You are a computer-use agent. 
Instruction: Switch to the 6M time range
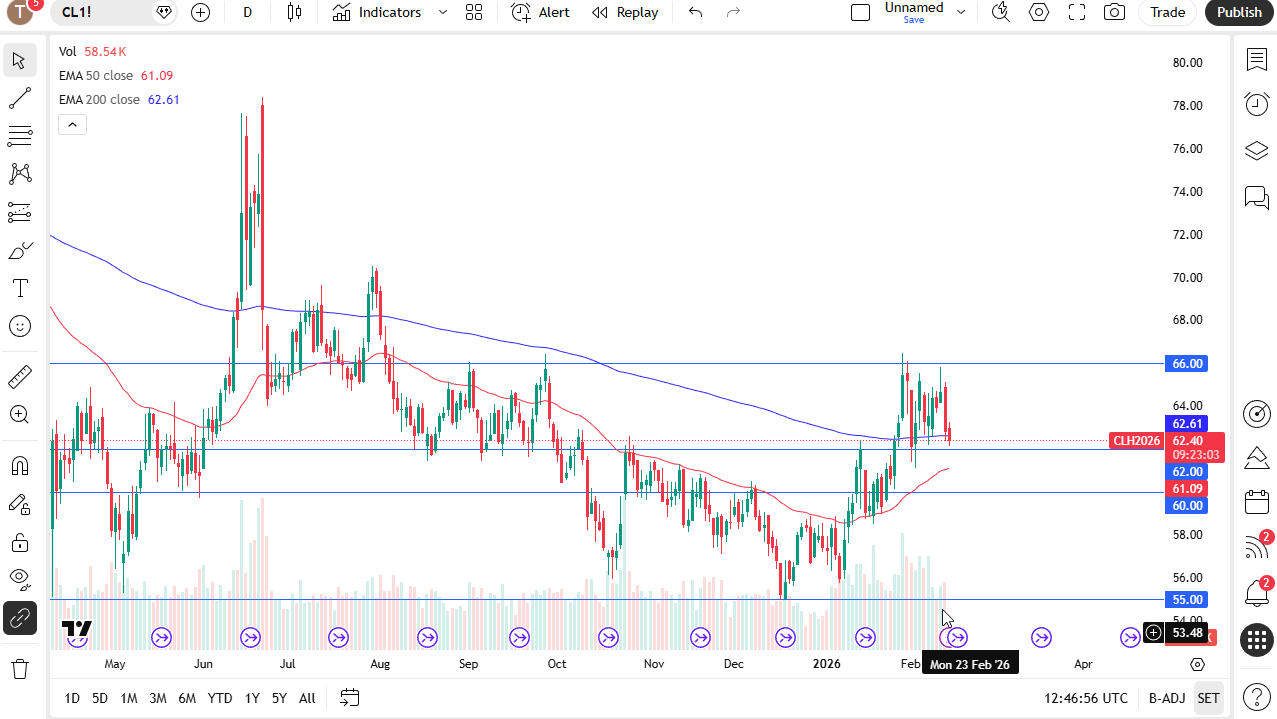[x=187, y=698]
